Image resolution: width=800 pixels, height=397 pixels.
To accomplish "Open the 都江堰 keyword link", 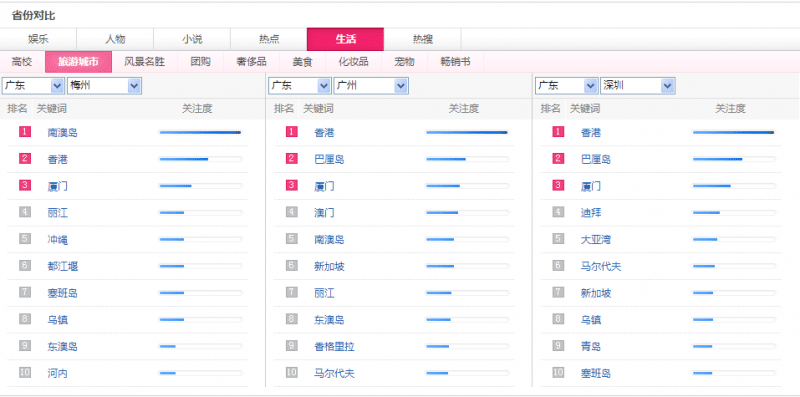I will 63,266.
